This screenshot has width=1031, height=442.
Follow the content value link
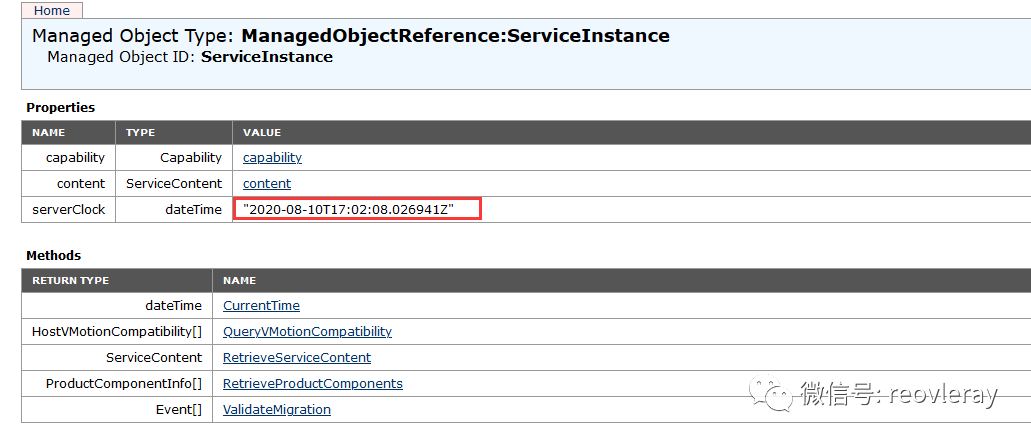click(267, 184)
